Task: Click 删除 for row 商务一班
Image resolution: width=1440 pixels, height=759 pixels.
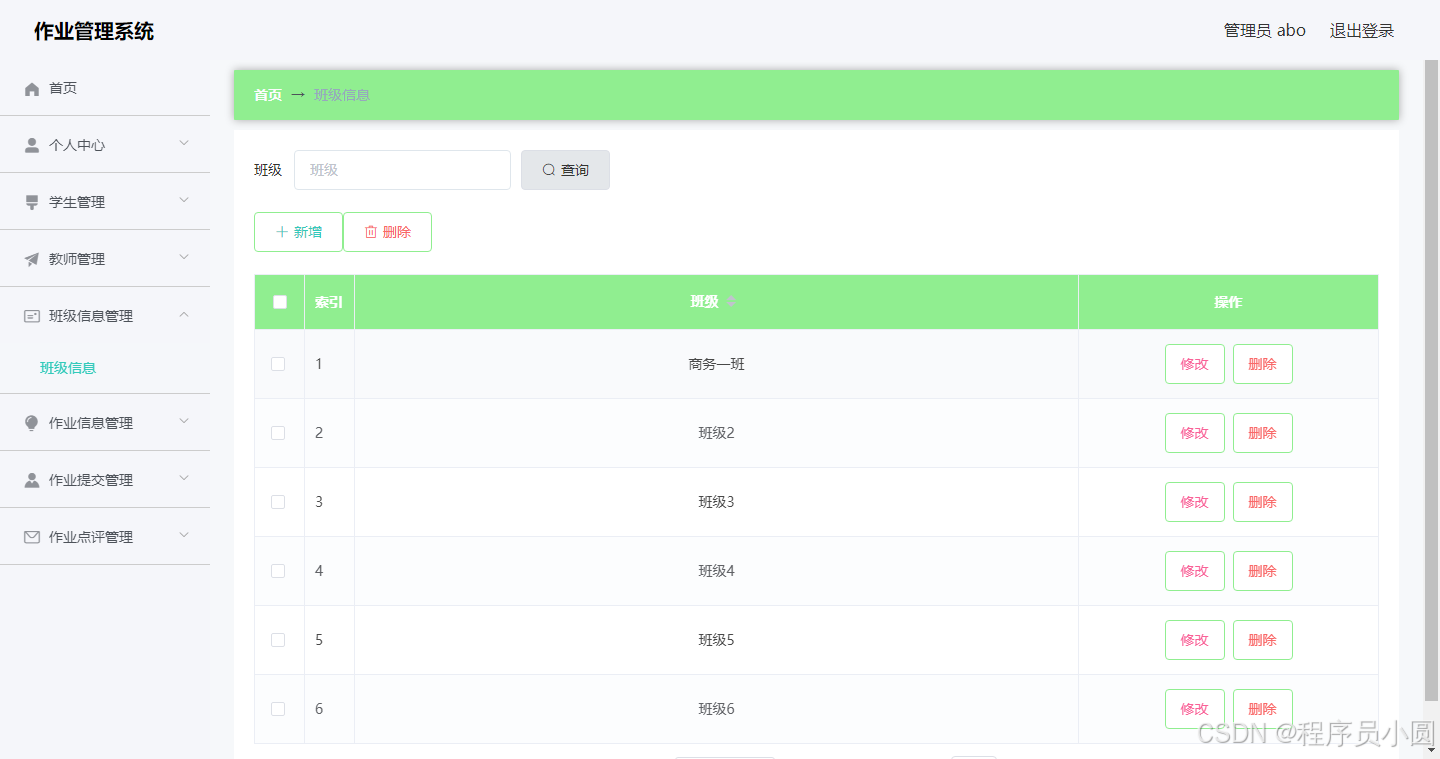Action: [1263, 364]
